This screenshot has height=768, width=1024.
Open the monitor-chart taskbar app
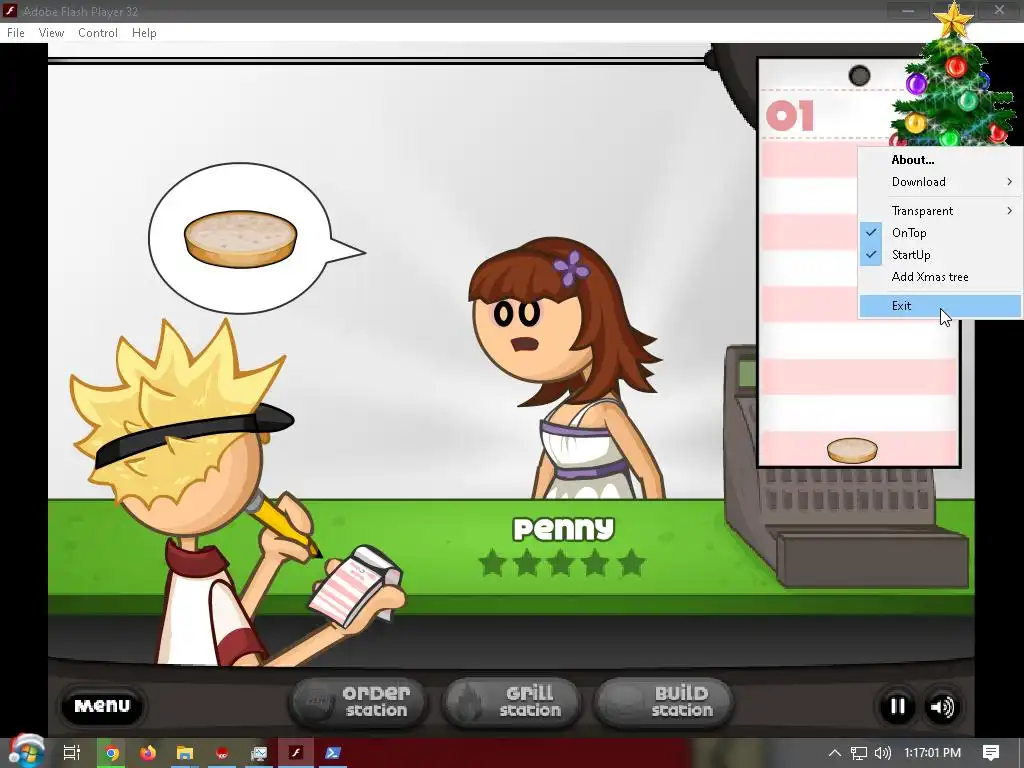259,754
